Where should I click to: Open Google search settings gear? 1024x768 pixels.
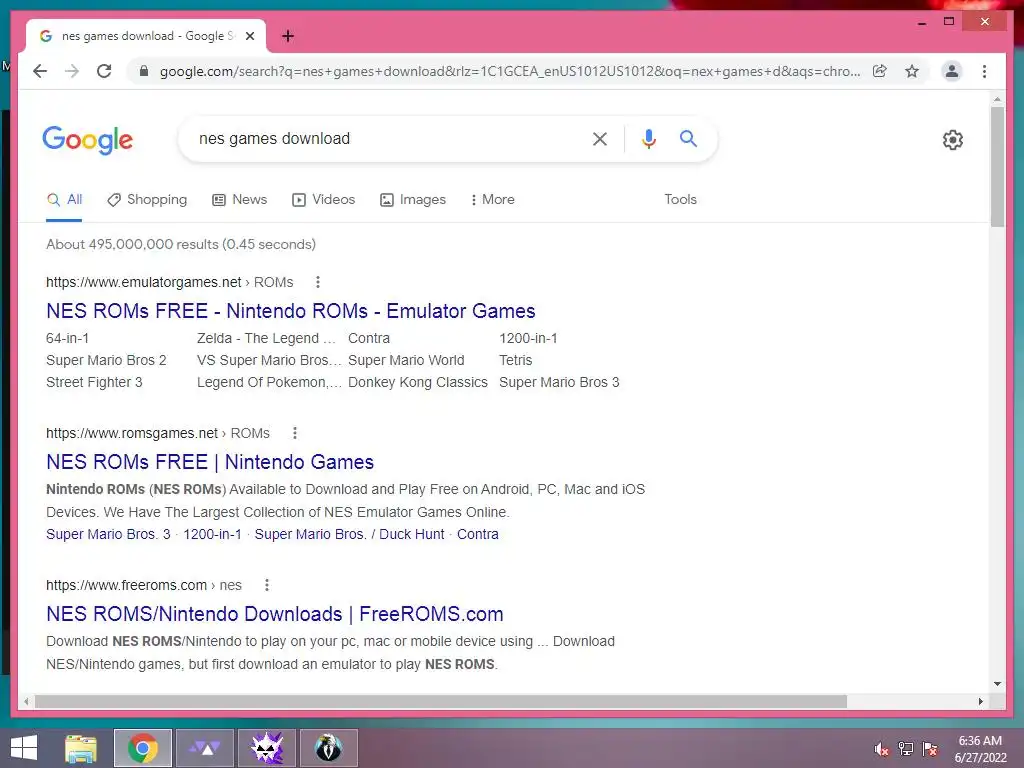click(952, 140)
